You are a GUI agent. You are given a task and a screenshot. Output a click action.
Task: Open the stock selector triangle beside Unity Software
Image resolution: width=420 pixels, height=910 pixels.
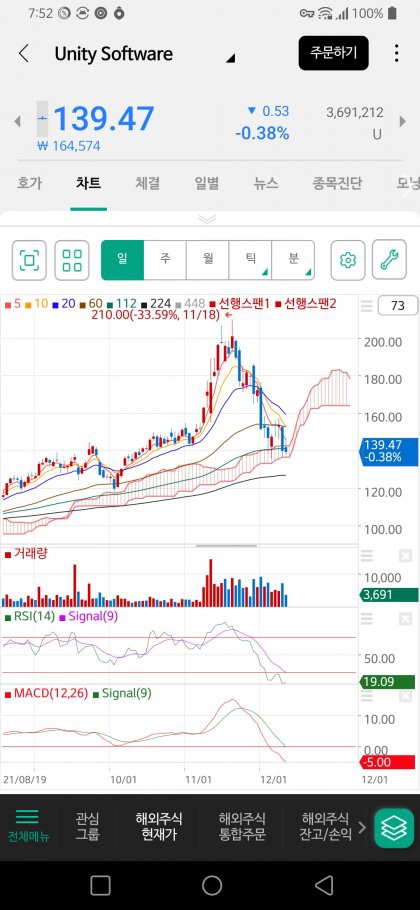coord(231,59)
